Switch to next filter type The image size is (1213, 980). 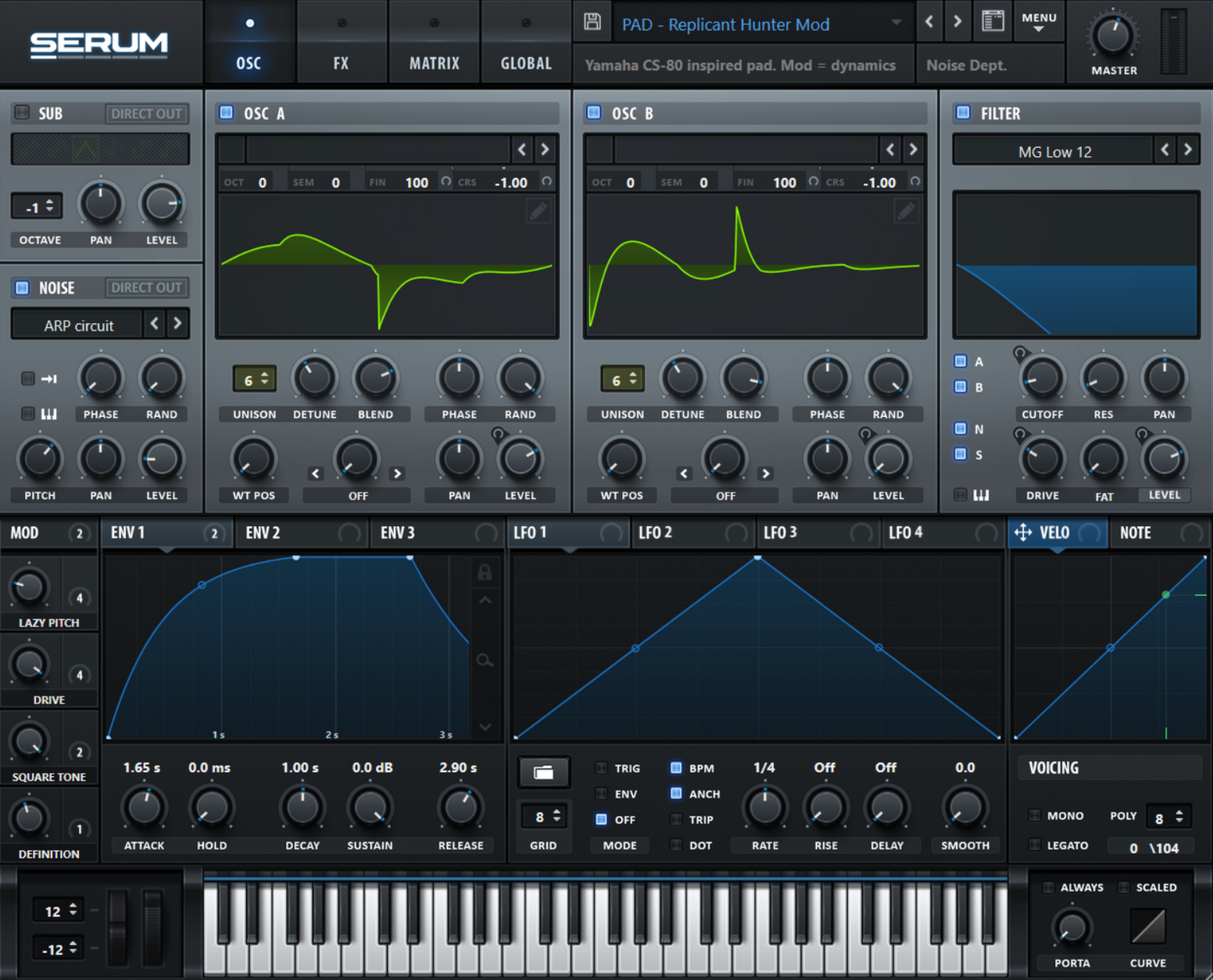(1188, 150)
